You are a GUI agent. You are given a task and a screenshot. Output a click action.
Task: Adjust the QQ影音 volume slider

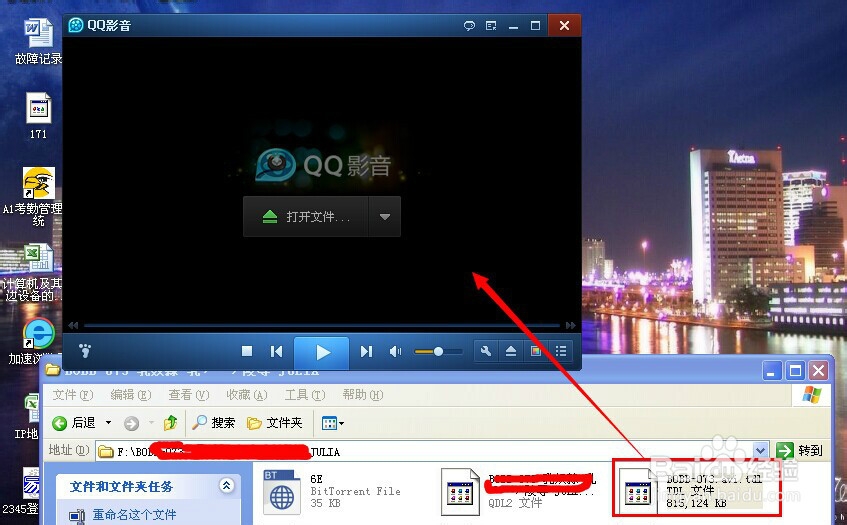click(438, 352)
